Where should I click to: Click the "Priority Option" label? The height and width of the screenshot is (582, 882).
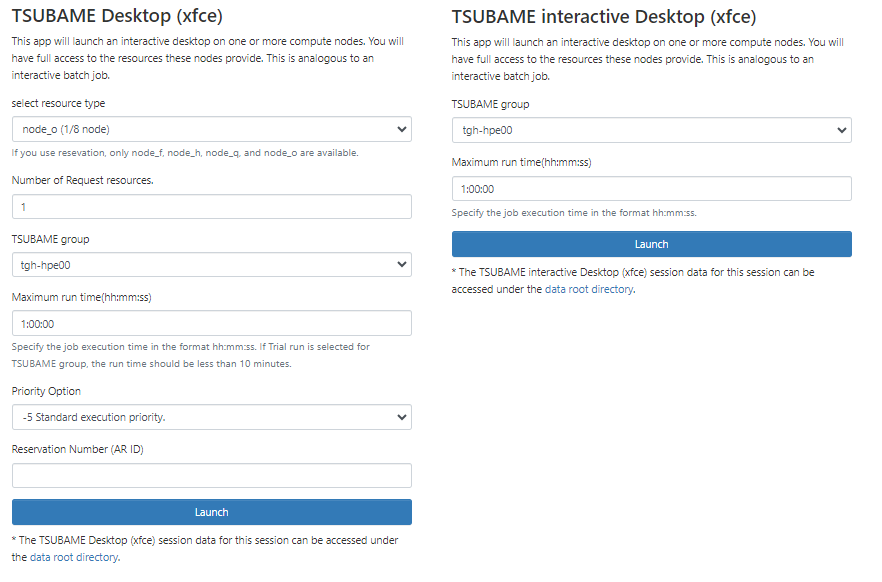pos(47,391)
